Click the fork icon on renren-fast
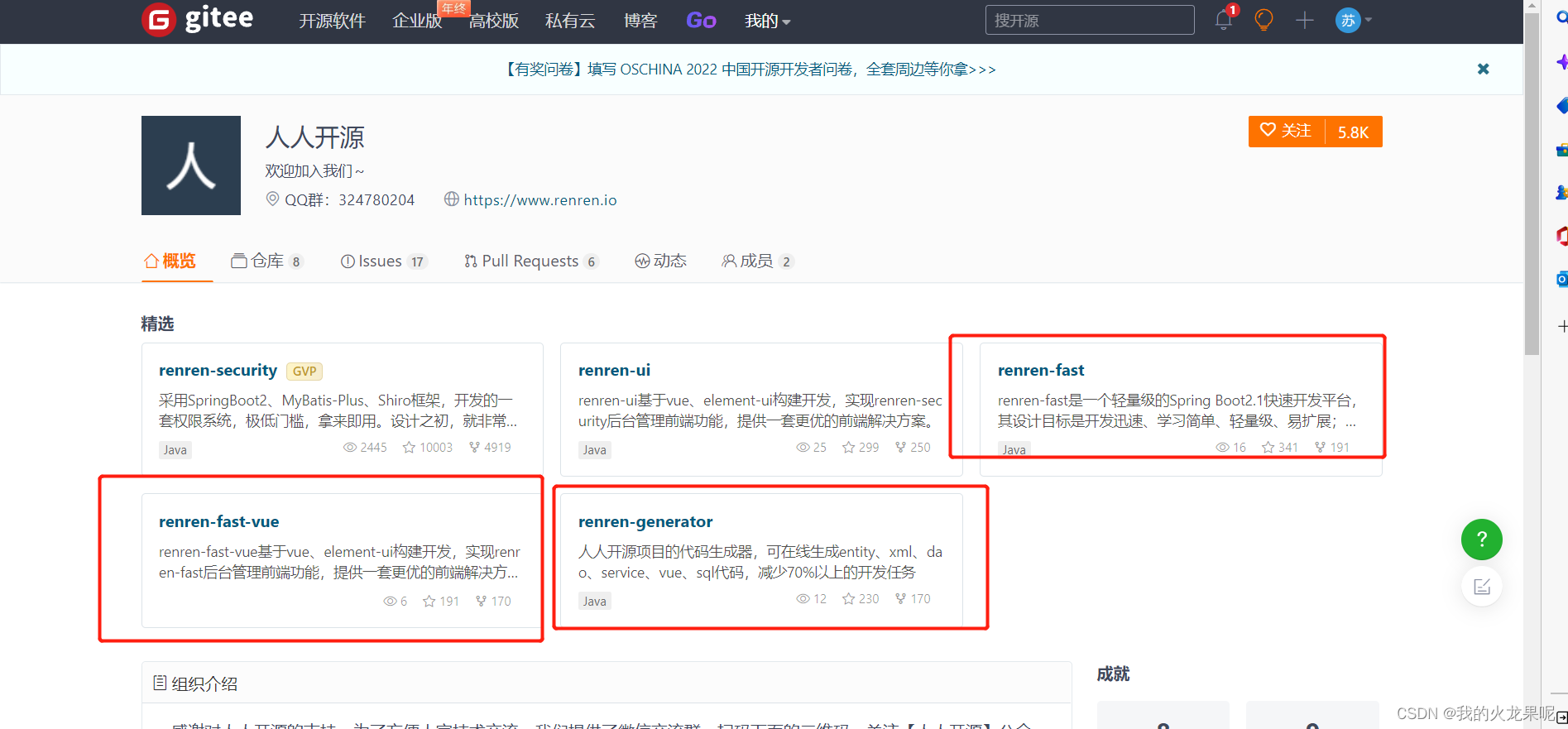The width and height of the screenshot is (1568, 729). (1320, 447)
